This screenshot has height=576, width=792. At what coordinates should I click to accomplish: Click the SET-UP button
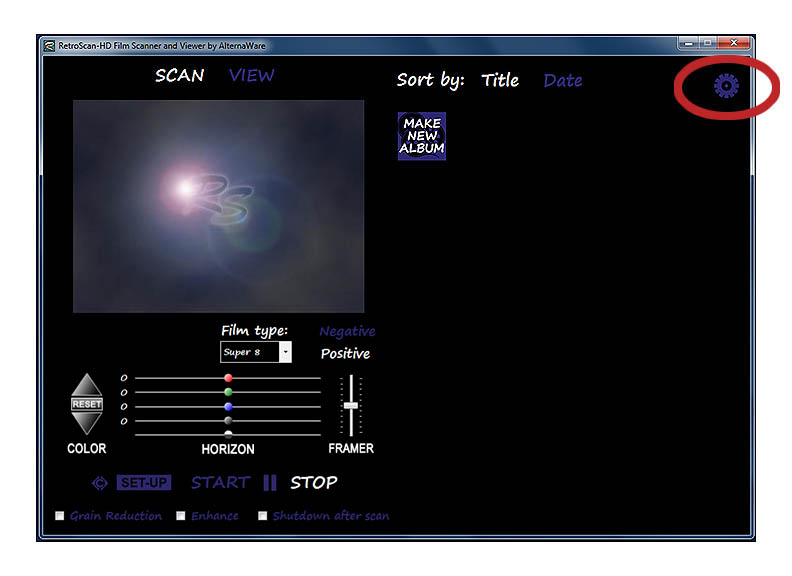(x=144, y=483)
